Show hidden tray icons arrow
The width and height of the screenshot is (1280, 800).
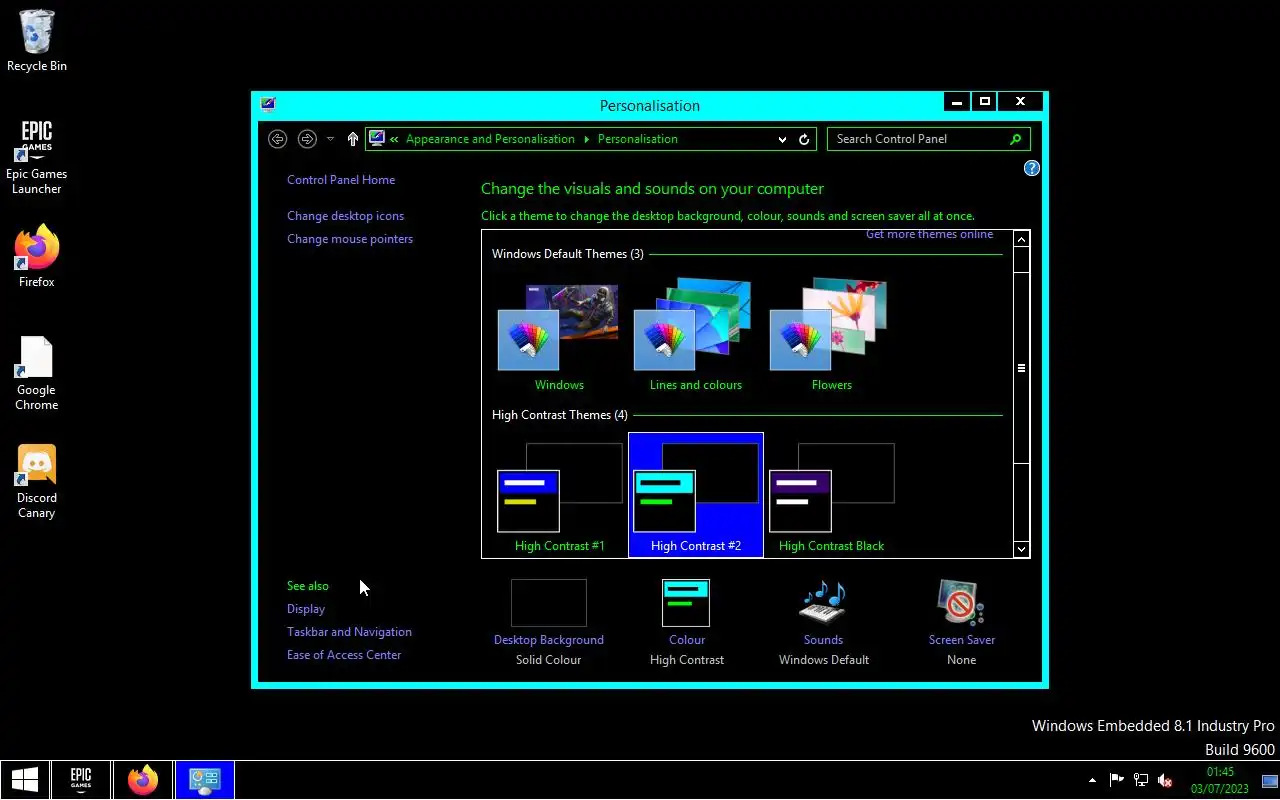tap(1092, 780)
